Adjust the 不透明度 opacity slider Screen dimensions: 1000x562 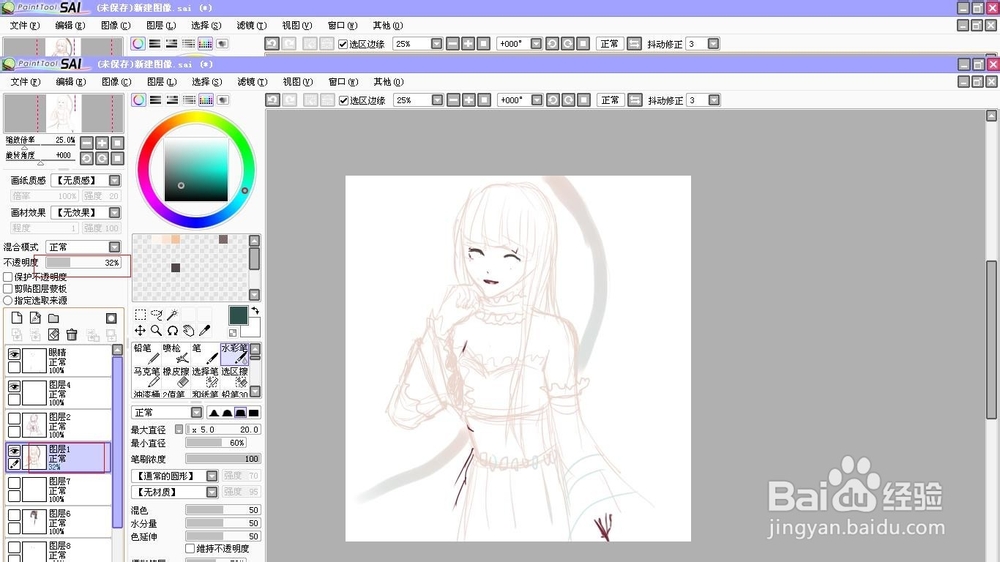[83, 262]
